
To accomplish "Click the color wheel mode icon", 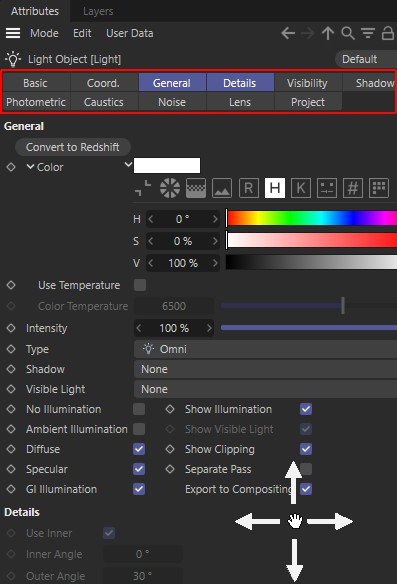I will pos(170,188).
